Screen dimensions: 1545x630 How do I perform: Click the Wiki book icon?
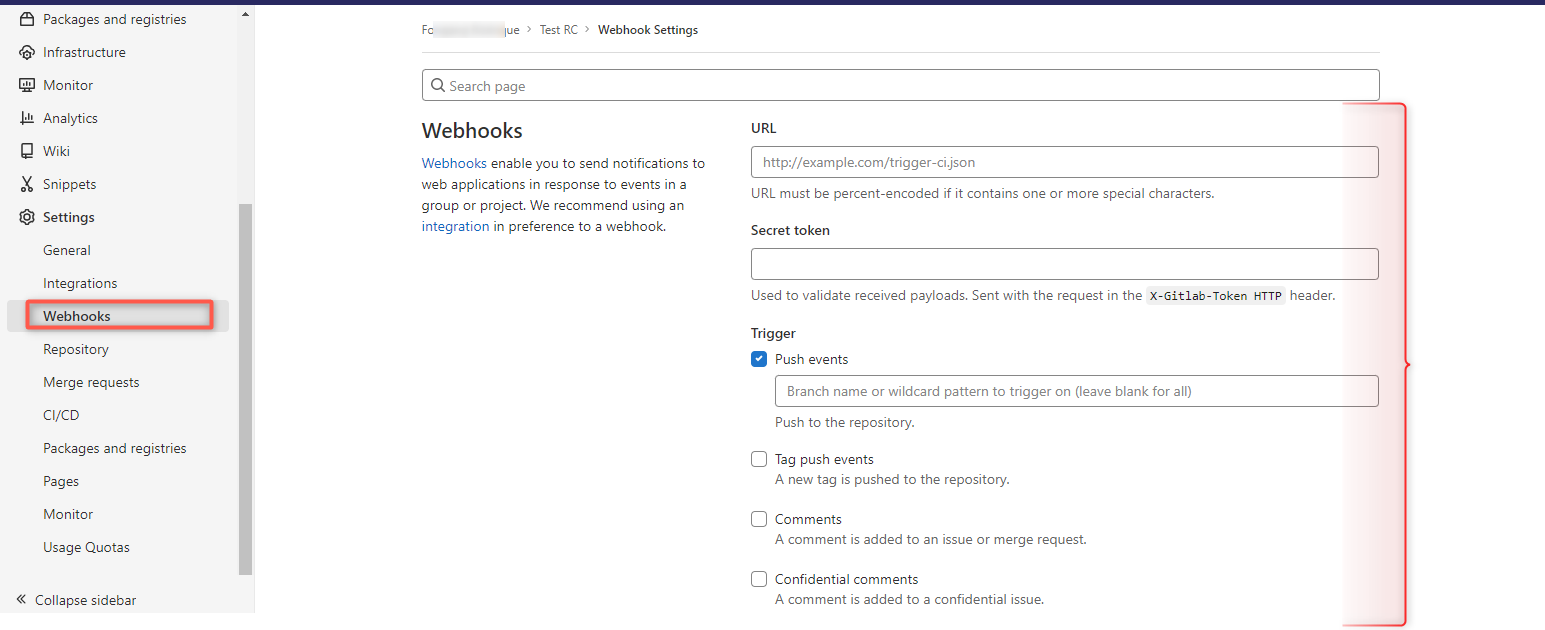(27, 151)
